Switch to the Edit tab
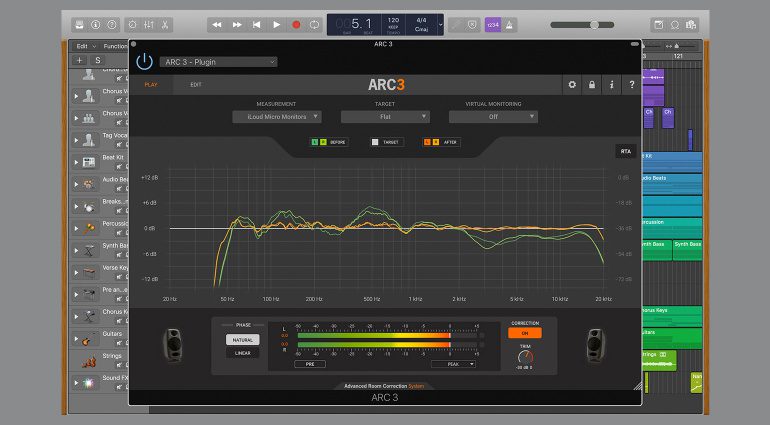This screenshot has height=425, width=770. point(195,85)
